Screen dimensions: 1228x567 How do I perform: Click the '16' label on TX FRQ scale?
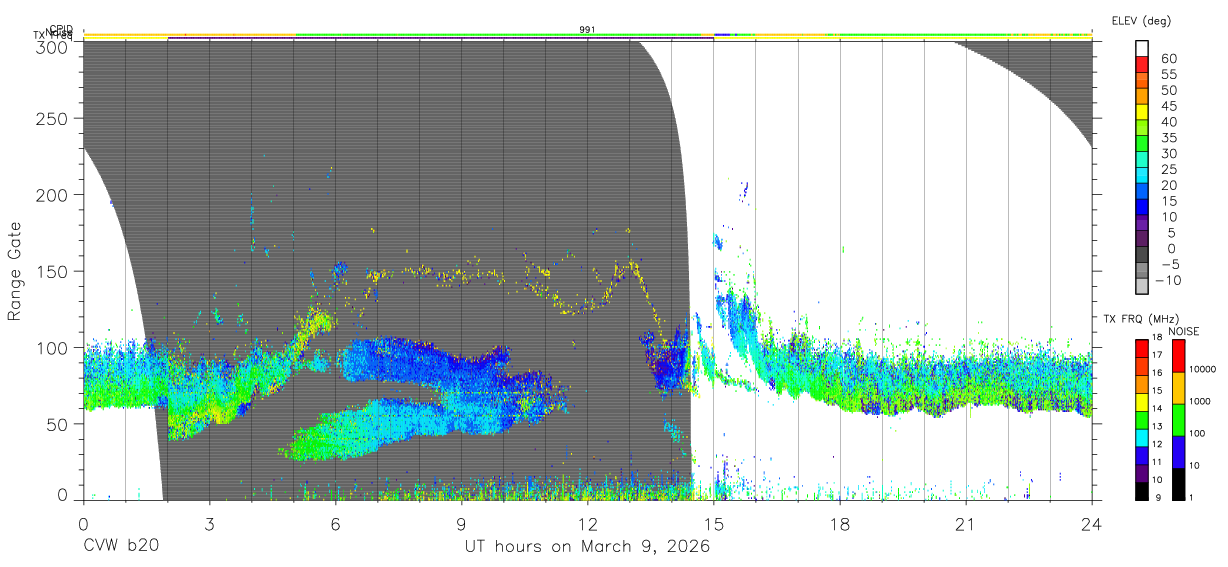[1156, 373]
